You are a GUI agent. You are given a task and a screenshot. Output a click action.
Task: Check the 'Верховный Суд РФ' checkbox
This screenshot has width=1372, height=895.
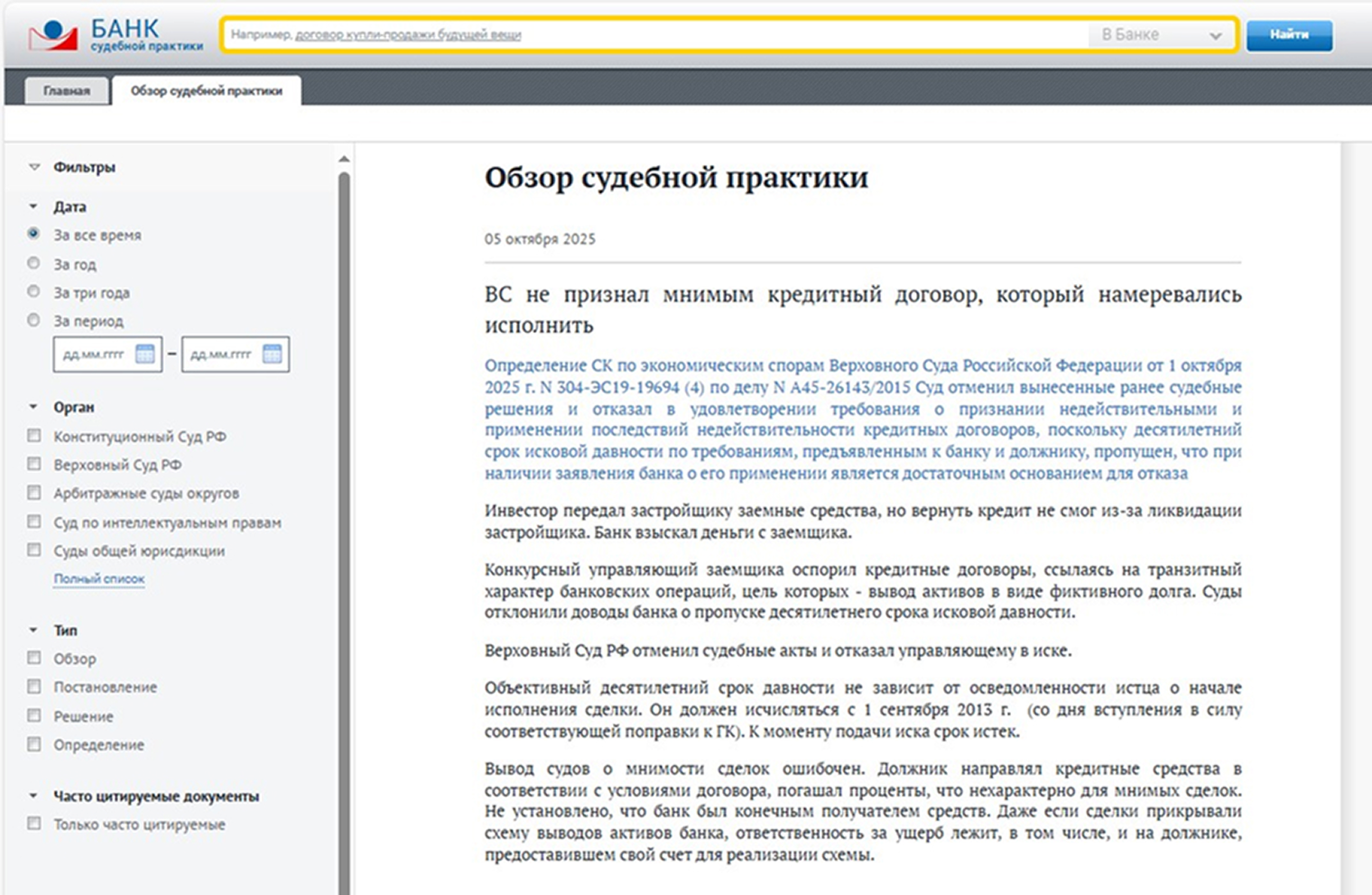point(34,464)
